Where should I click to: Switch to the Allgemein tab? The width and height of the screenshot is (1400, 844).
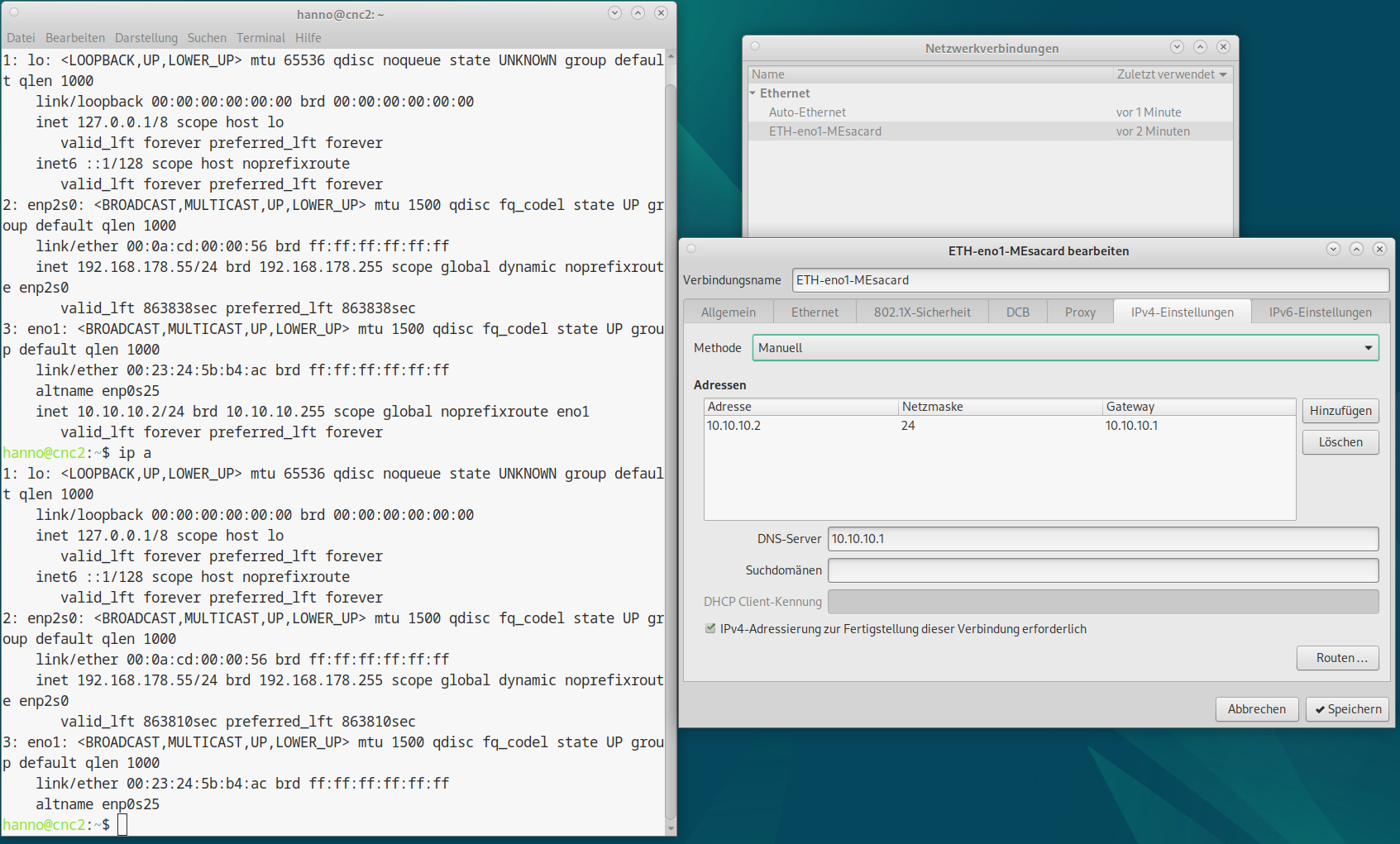[729, 312]
